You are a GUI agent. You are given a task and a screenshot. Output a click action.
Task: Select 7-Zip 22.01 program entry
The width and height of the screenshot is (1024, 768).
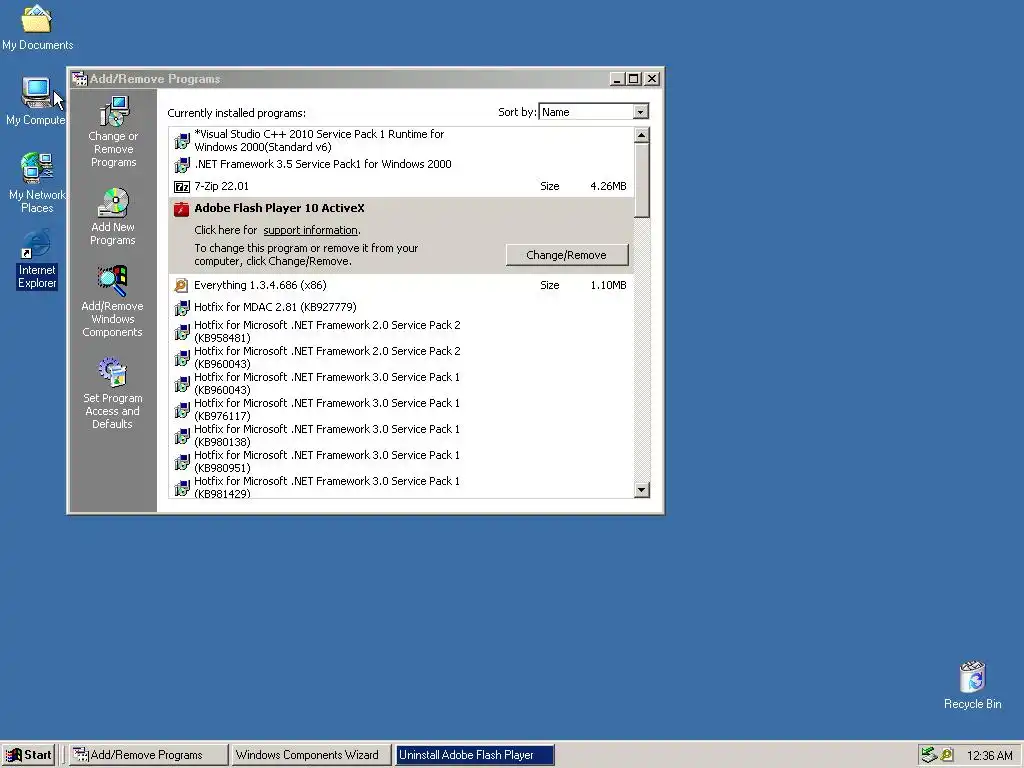pos(400,187)
